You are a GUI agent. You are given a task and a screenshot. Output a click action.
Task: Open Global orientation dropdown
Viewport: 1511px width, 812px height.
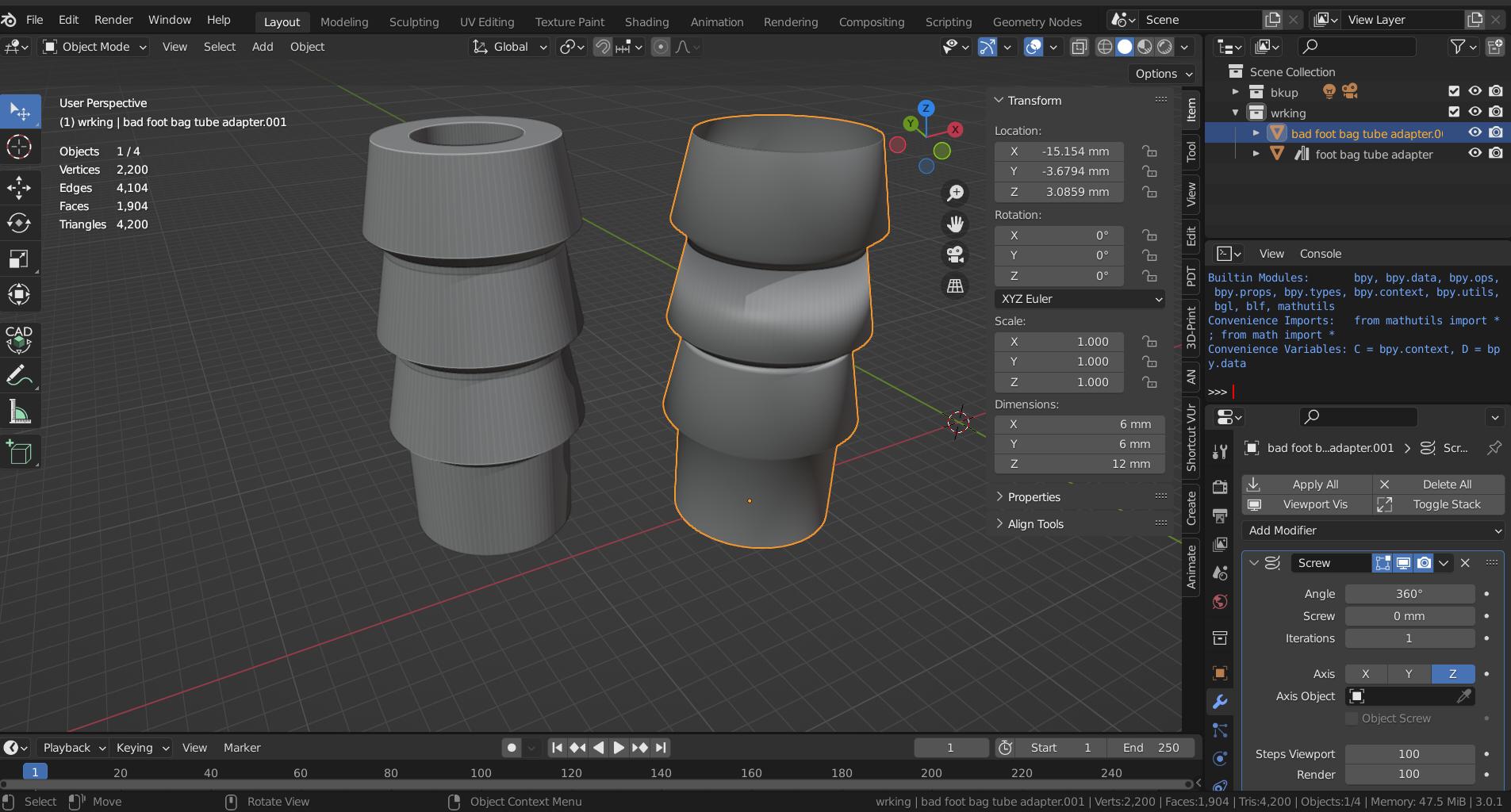[x=510, y=47]
